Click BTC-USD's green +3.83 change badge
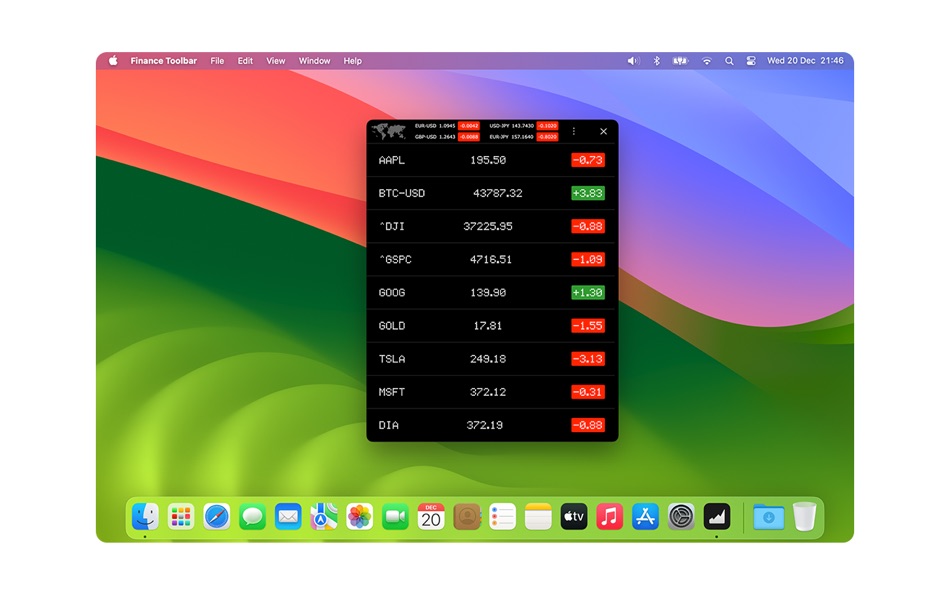This screenshot has height=594, width=950. click(x=588, y=193)
